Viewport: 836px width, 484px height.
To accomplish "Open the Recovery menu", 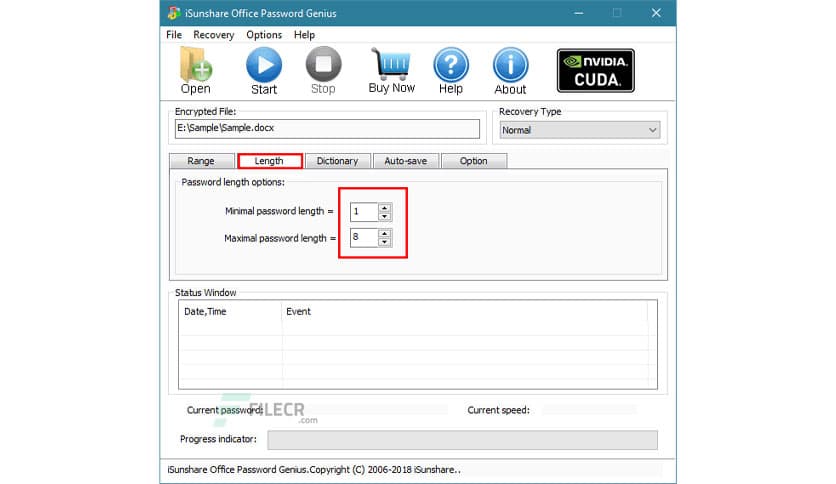I will coord(213,35).
